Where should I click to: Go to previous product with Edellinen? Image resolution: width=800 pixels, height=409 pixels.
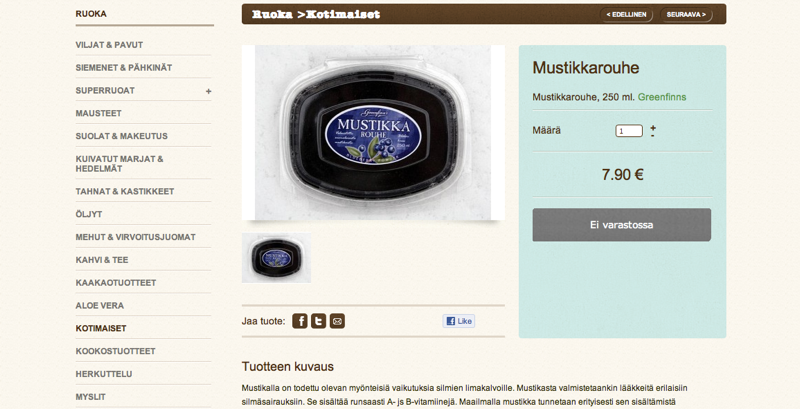coord(626,15)
